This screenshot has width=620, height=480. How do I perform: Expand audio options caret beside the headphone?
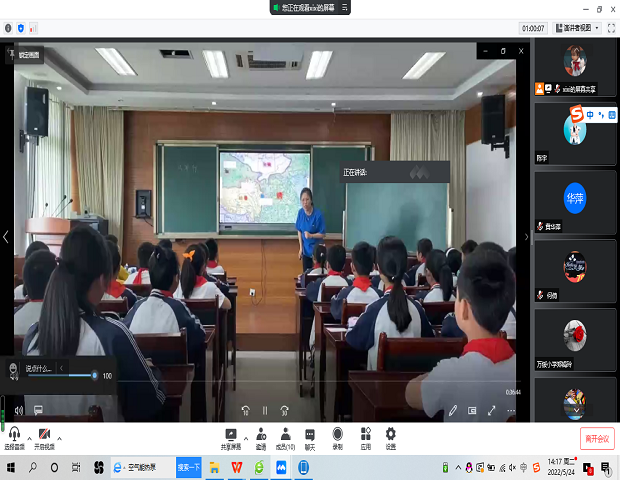[x=29, y=438]
